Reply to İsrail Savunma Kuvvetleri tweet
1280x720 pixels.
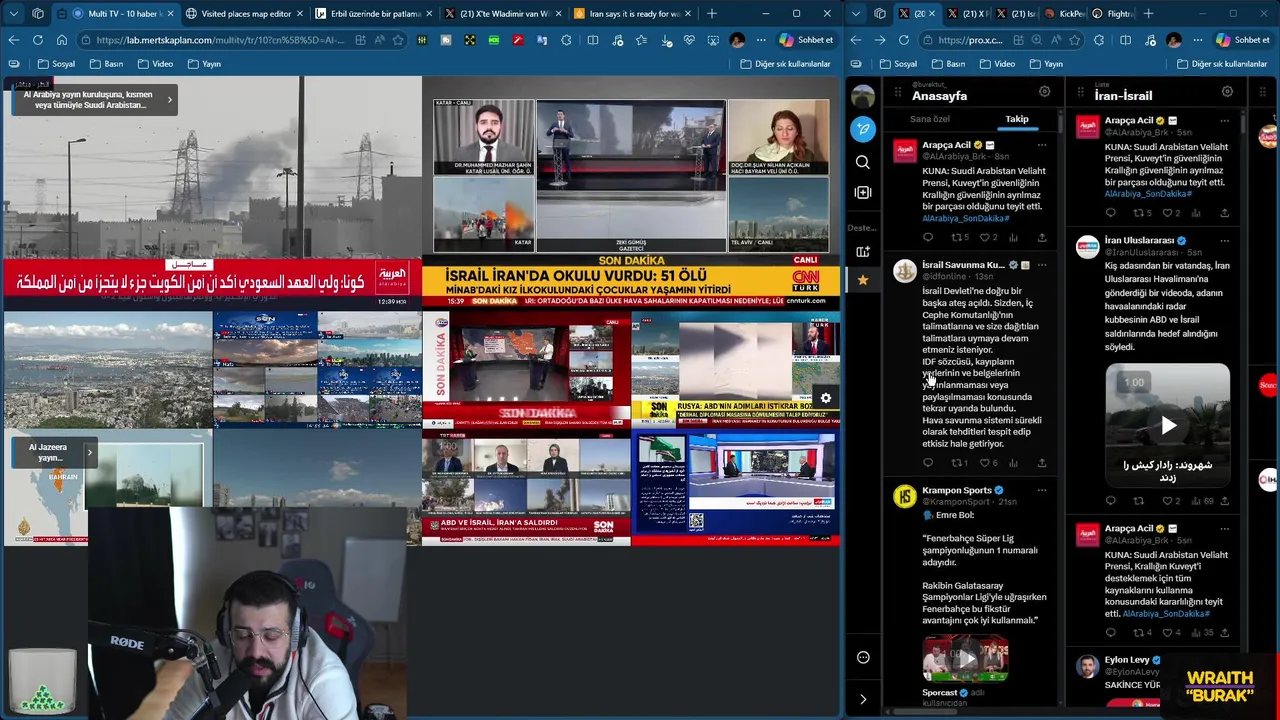(x=928, y=463)
